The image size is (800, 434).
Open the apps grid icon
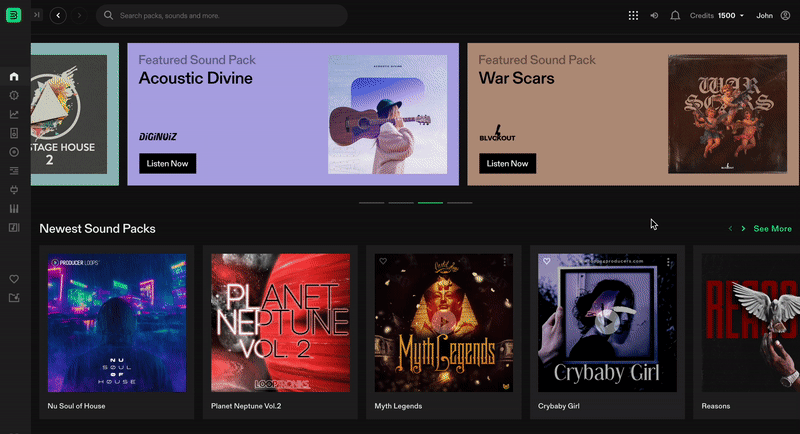[x=633, y=15]
